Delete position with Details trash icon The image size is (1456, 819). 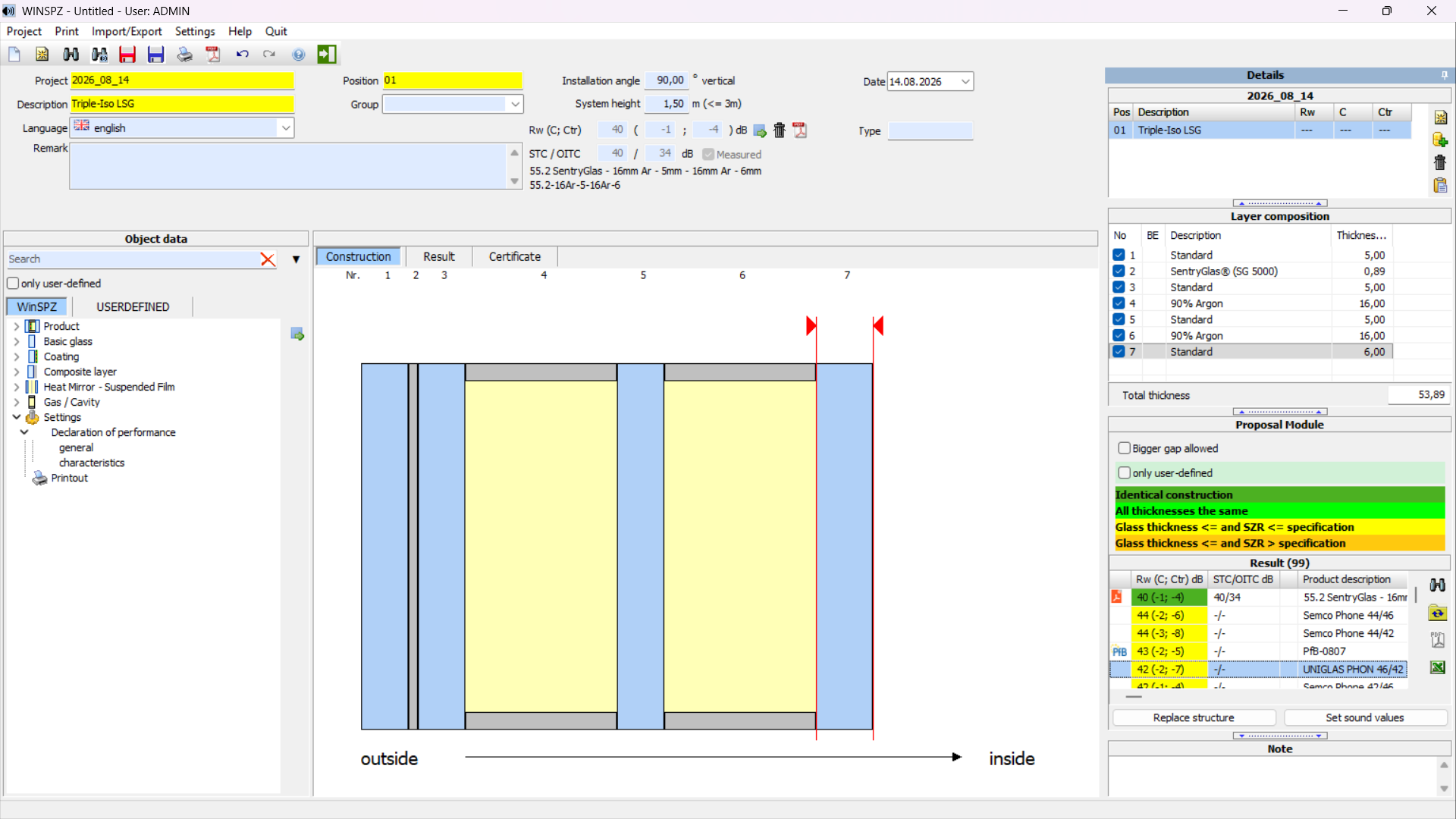pyautogui.click(x=1440, y=162)
